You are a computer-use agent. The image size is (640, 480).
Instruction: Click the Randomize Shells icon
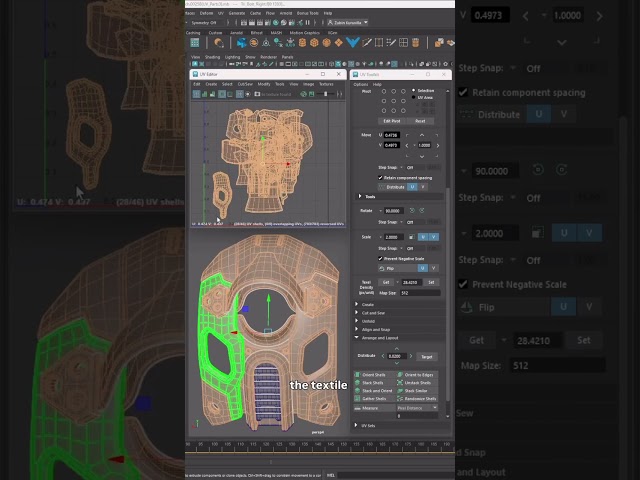[x=400, y=398]
